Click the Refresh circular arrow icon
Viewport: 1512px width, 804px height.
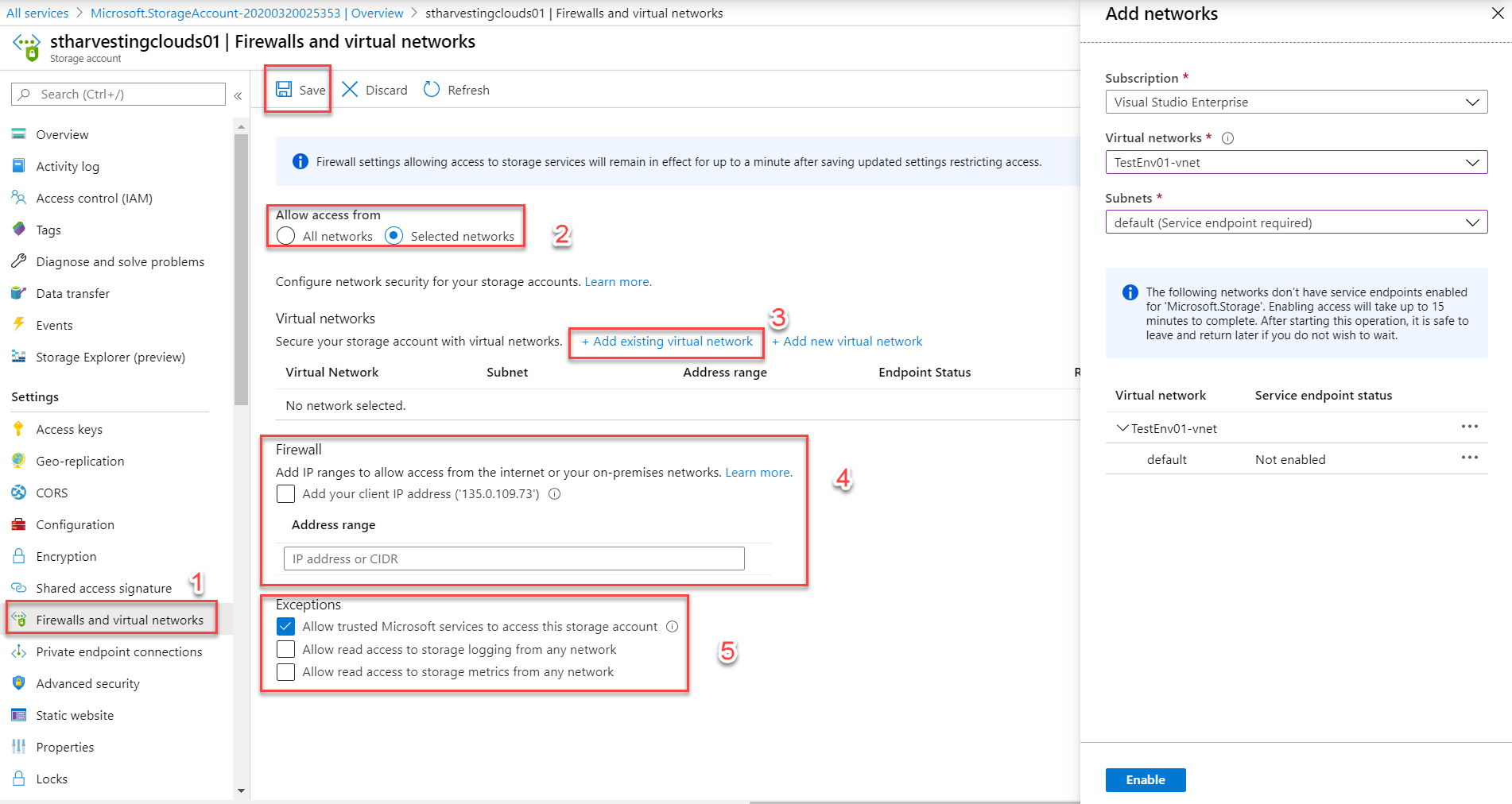[432, 89]
